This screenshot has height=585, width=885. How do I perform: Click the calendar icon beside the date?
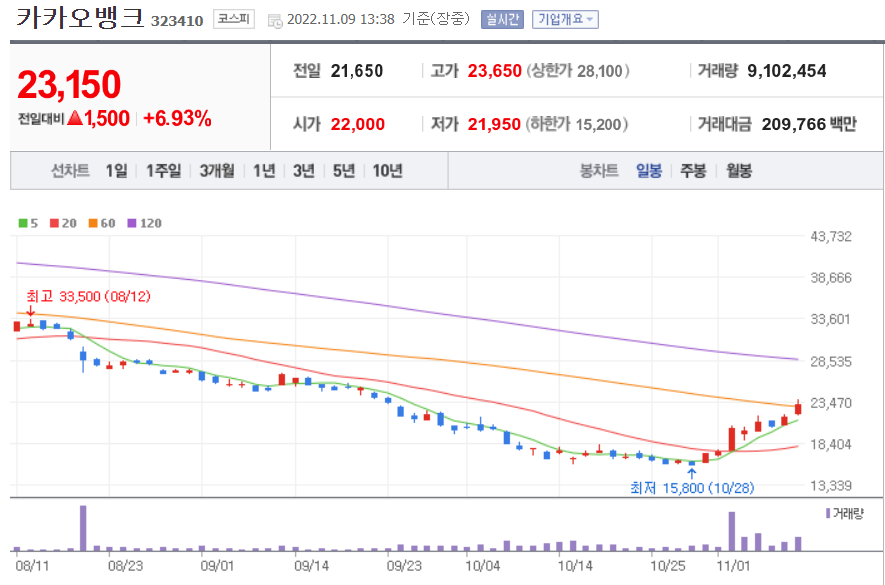tap(275, 21)
